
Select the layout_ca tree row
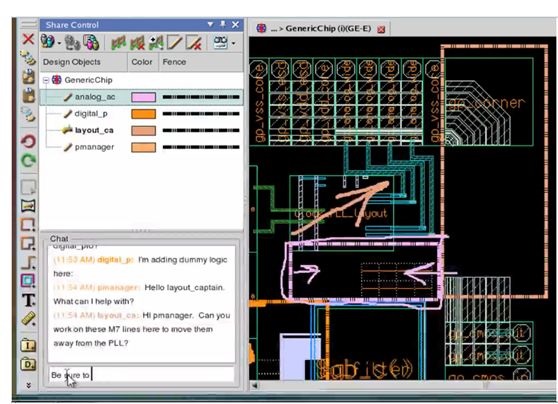(x=142, y=131)
